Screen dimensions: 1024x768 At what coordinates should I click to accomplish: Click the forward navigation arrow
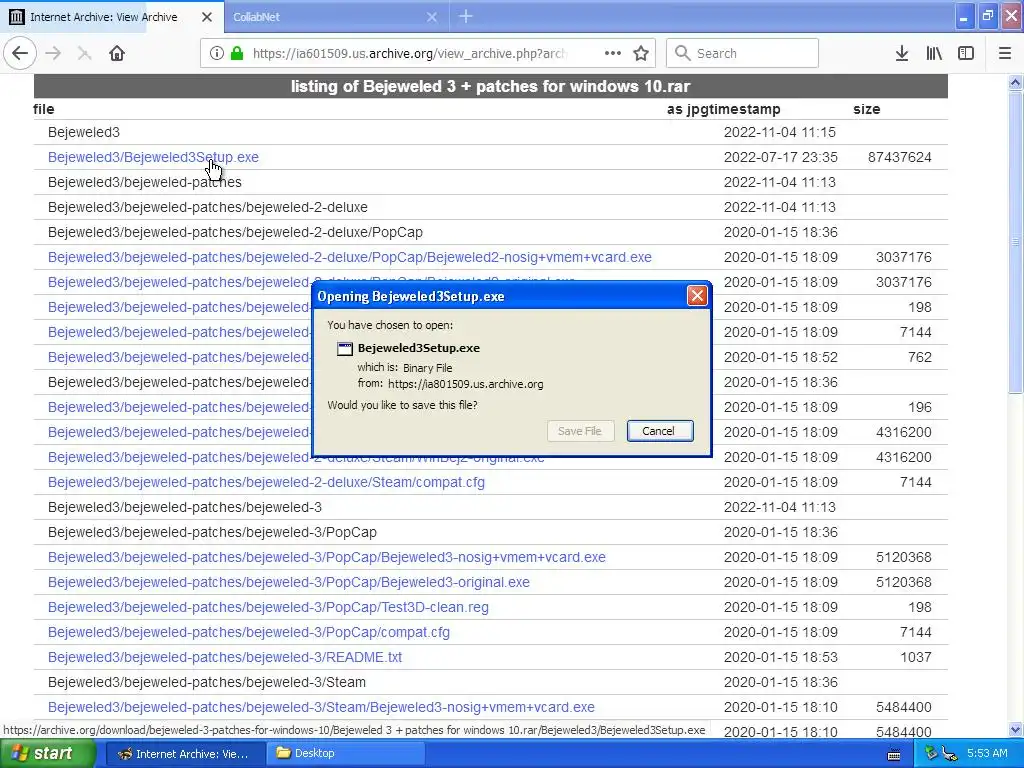(x=53, y=53)
